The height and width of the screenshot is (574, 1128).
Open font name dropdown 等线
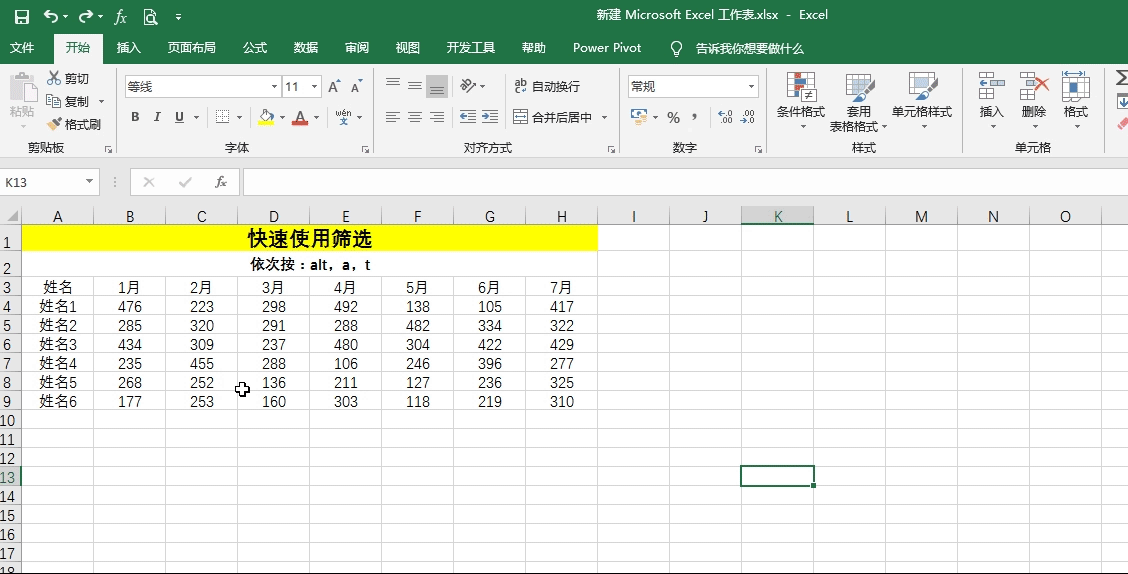274,87
